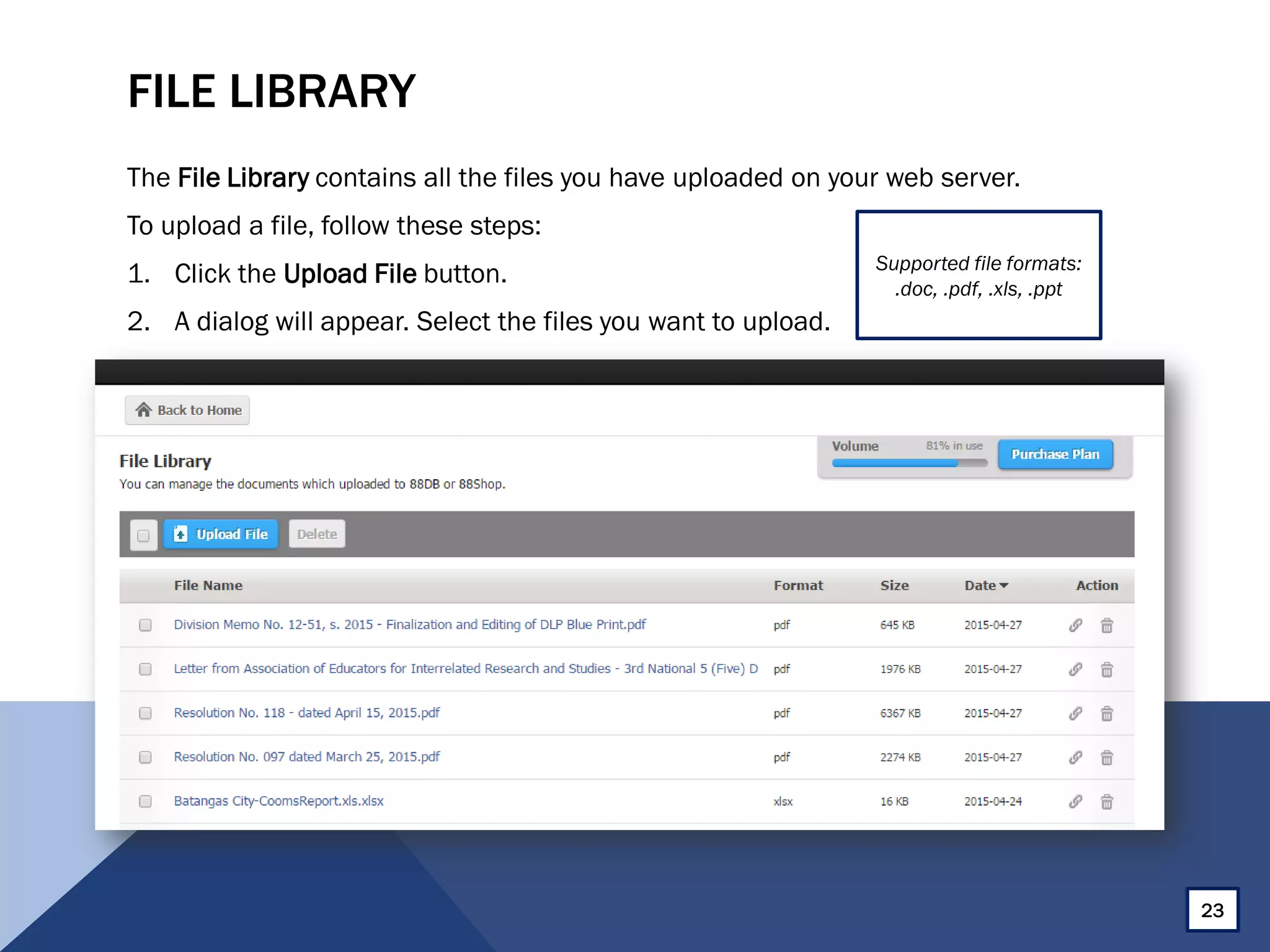Tick the select-all checkbox in the toolbar
Image resolution: width=1270 pixels, height=952 pixels.
coord(143,535)
